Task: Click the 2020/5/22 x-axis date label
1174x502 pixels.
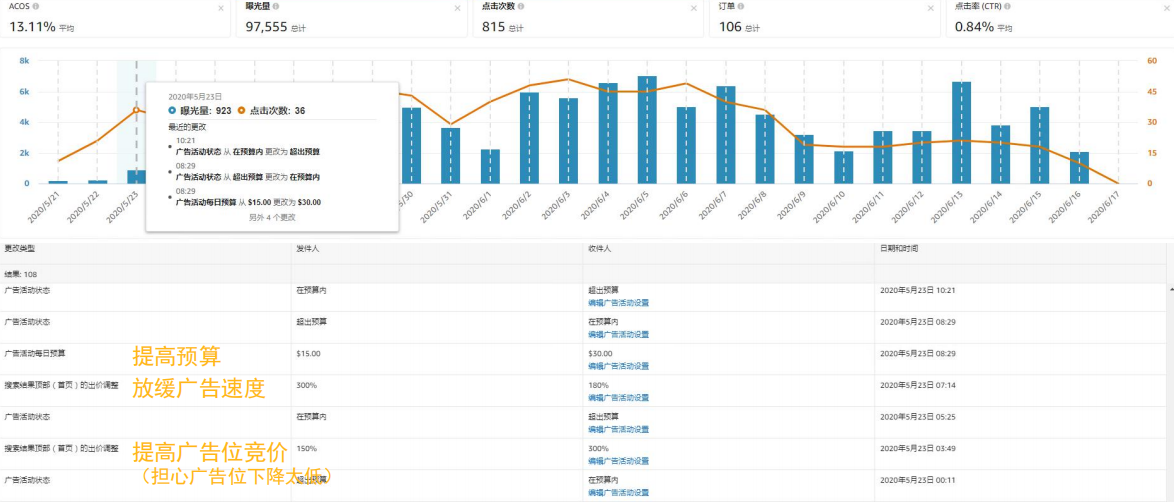Action: pos(83,205)
